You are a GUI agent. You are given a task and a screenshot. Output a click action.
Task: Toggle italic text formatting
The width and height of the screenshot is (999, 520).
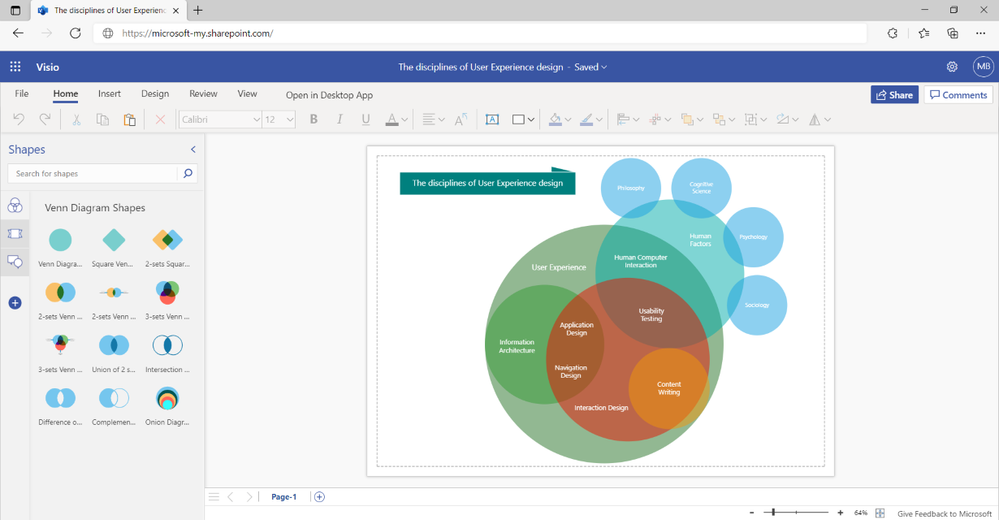click(x=340, y=120)
